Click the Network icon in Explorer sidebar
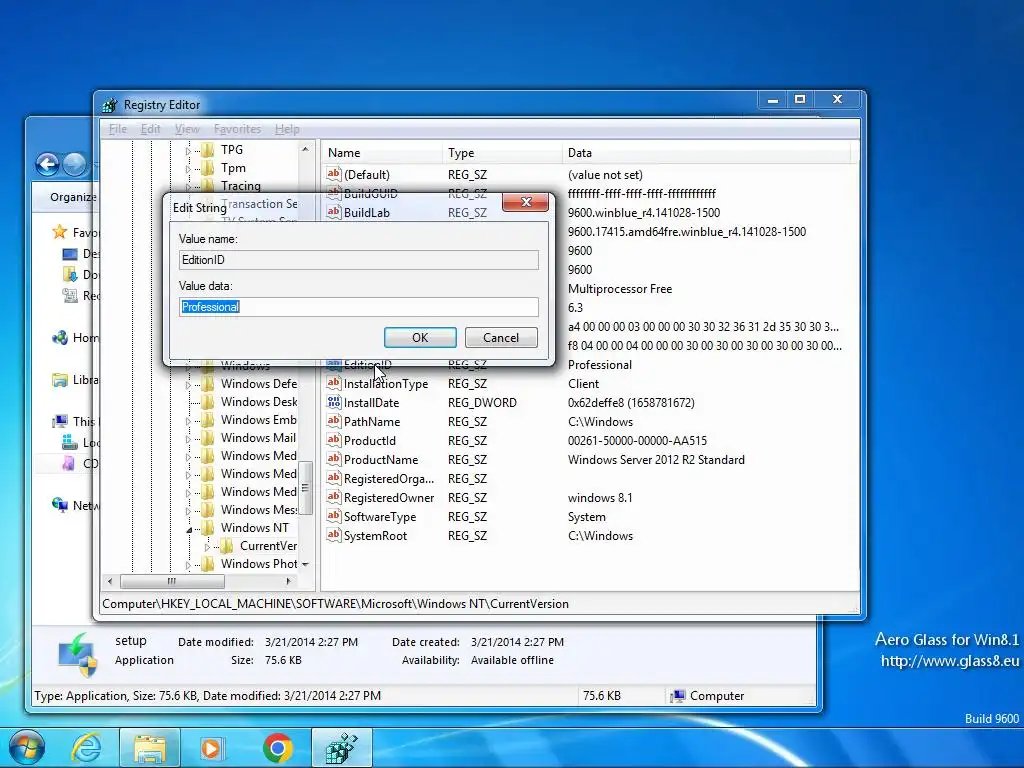Image resolution: width=1024 pixels, height=768 pixels. click(59, 505)
